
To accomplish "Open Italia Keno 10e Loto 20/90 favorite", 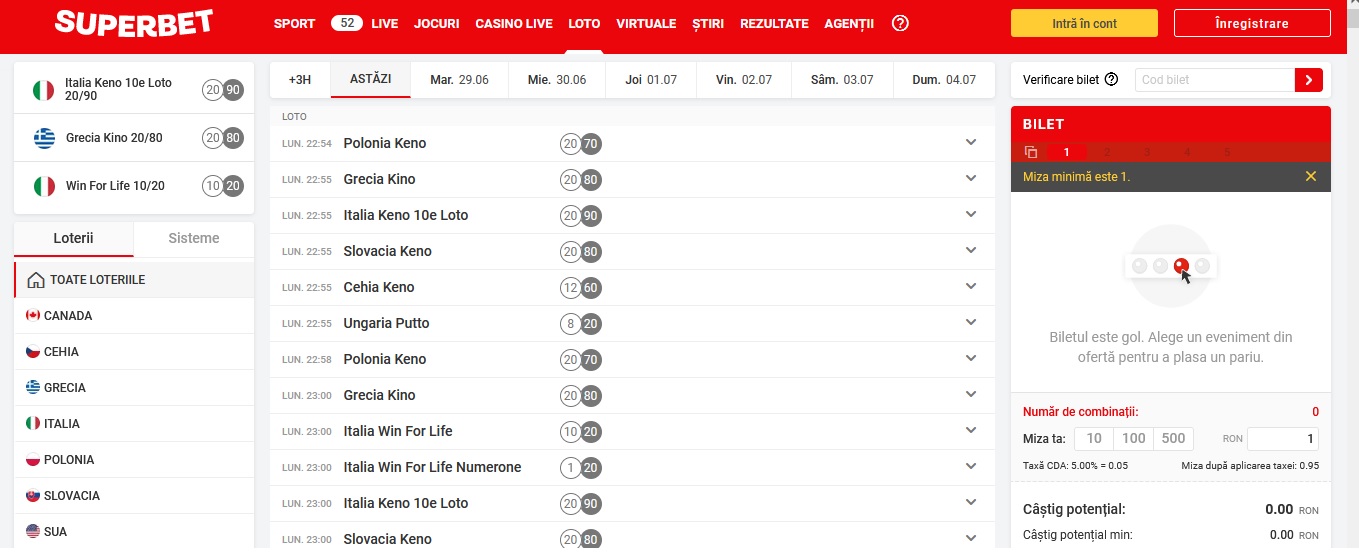I will click(x=134, y=90).
